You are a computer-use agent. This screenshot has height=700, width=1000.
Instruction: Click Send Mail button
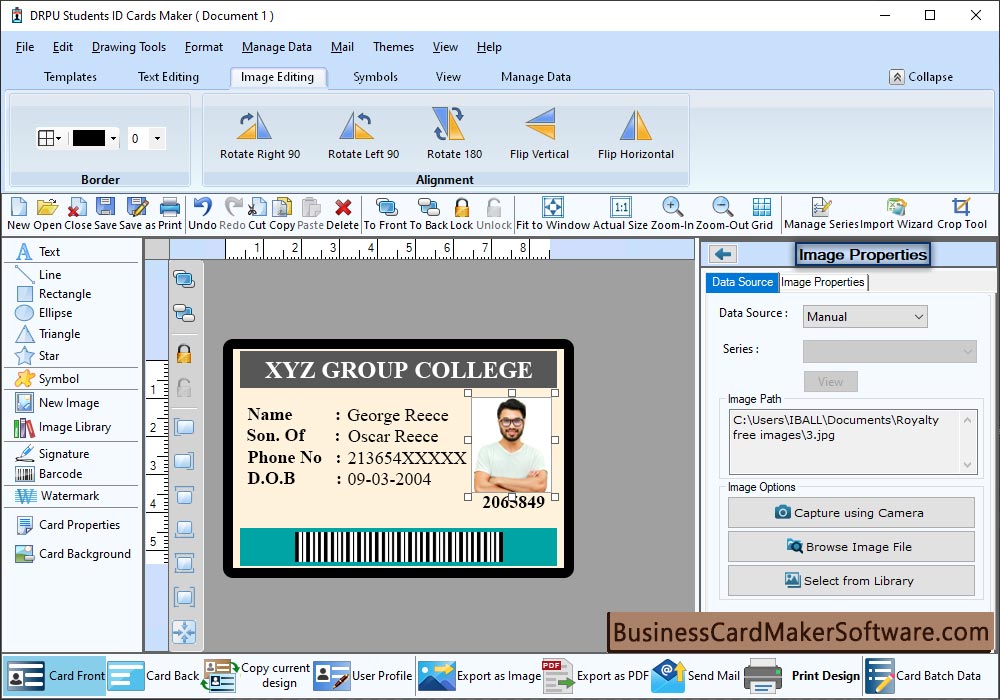pyautogui.click(x=696, y=676)
